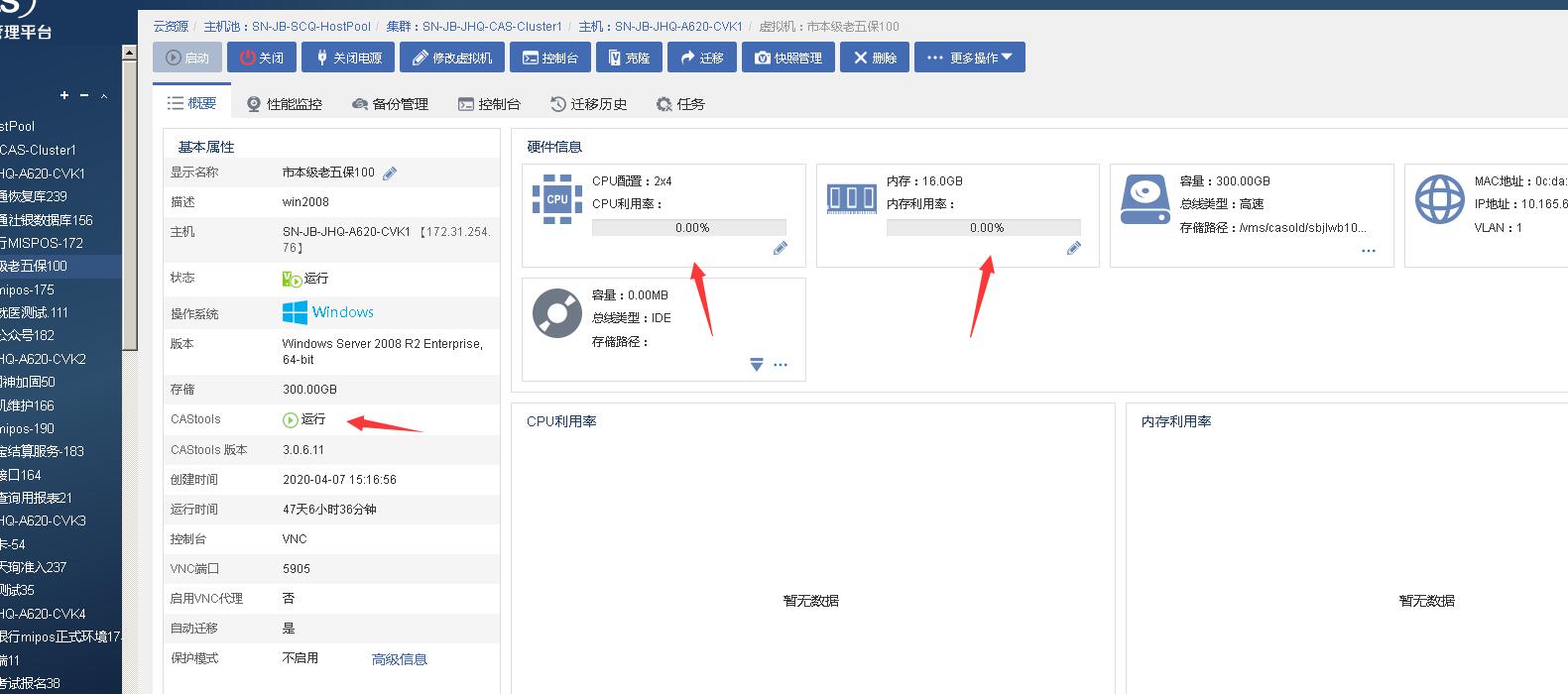Click the CAStools running status icon
This screenshot has width=1568, height=694.
(x=291, y=420)
